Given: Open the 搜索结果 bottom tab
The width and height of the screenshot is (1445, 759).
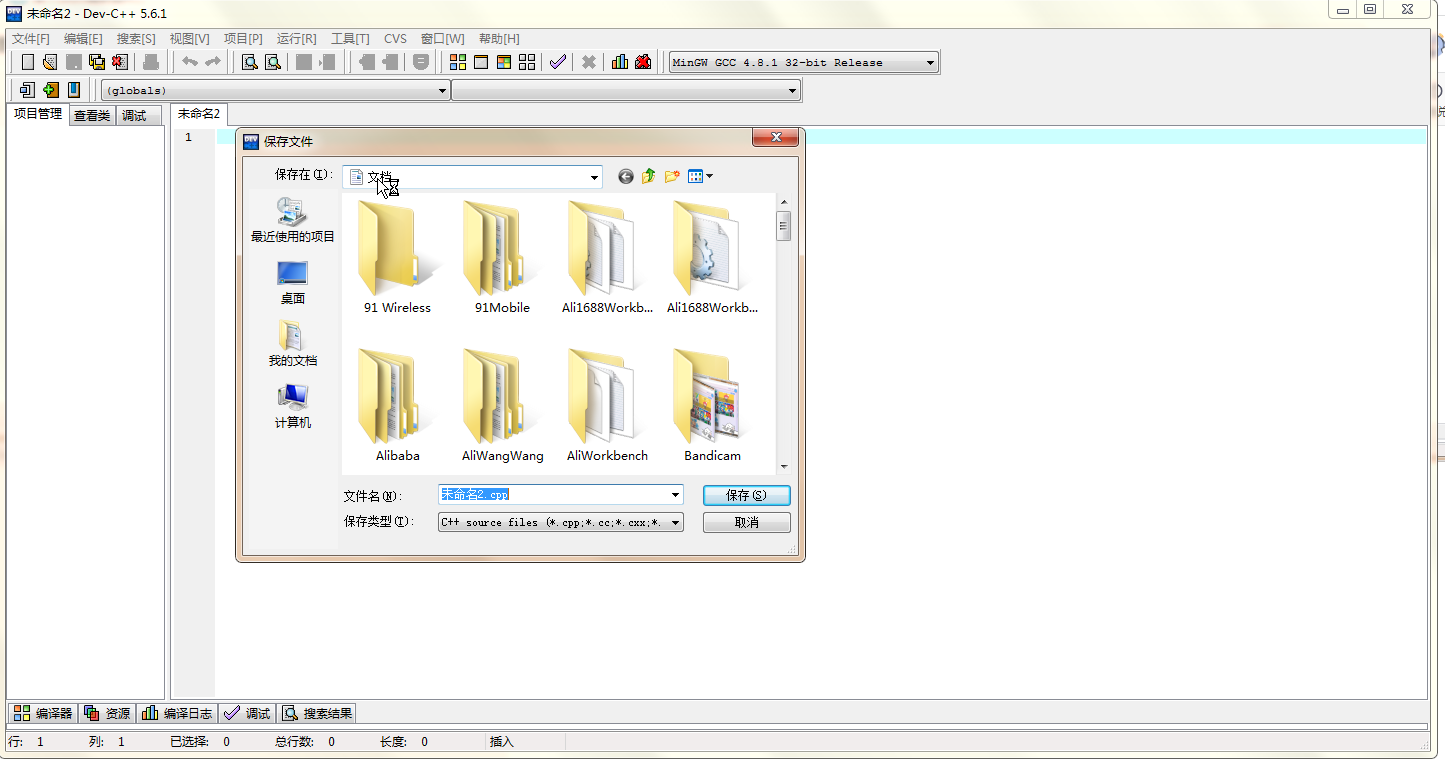Looking at the screenshot, I should pyautogui.click(x=317, y=713).
